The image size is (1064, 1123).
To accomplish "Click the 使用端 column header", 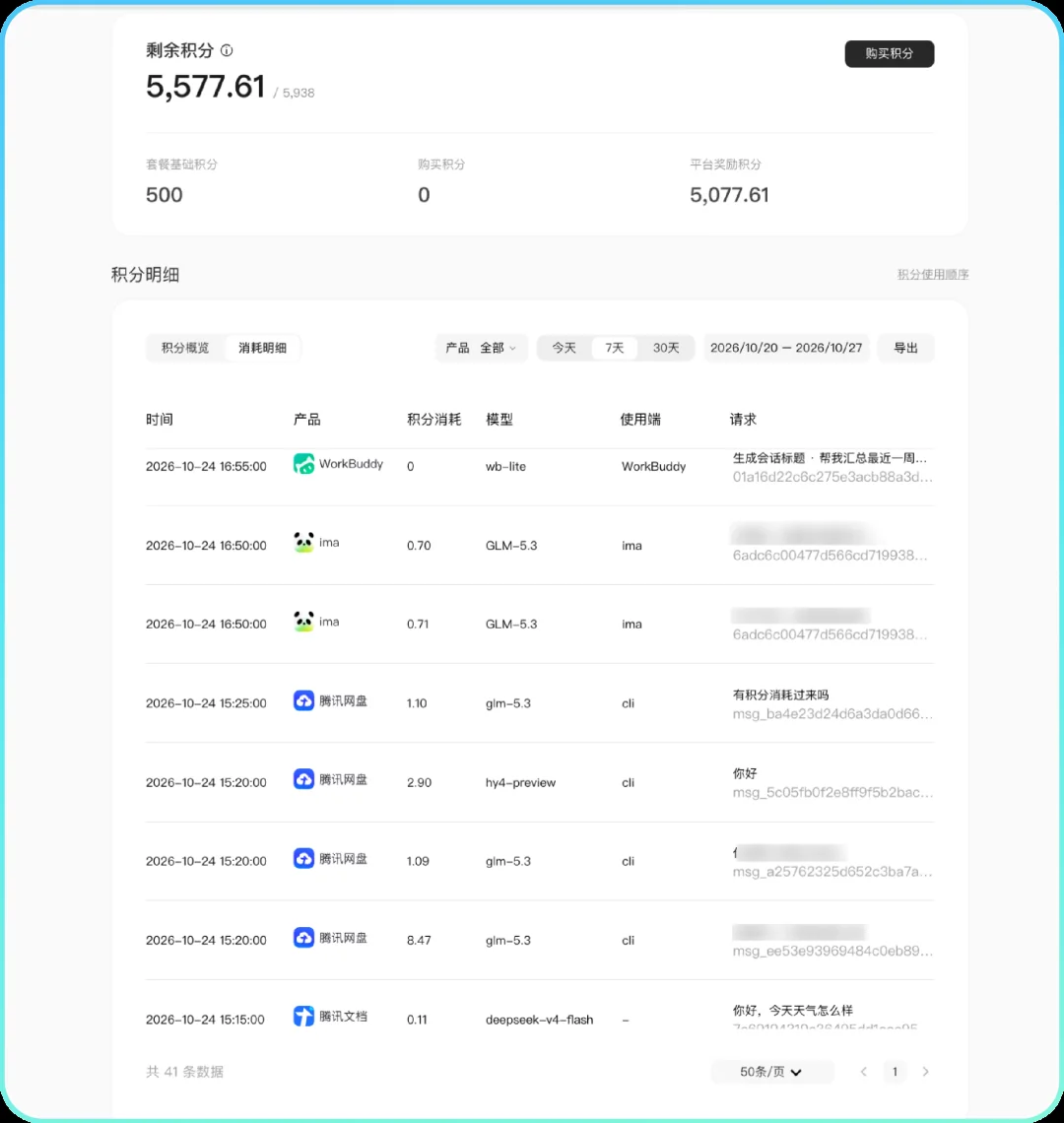I will point(640,420).
